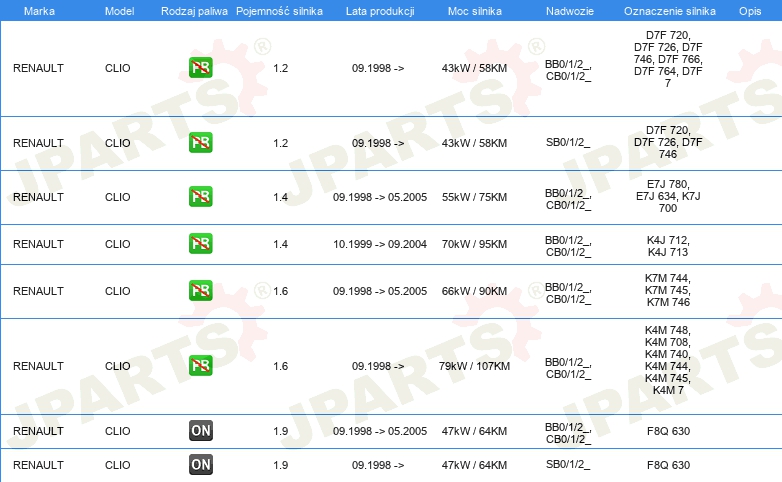Click engine codes K7M 744, K7M 745, K7M 746

coord(668,290)
